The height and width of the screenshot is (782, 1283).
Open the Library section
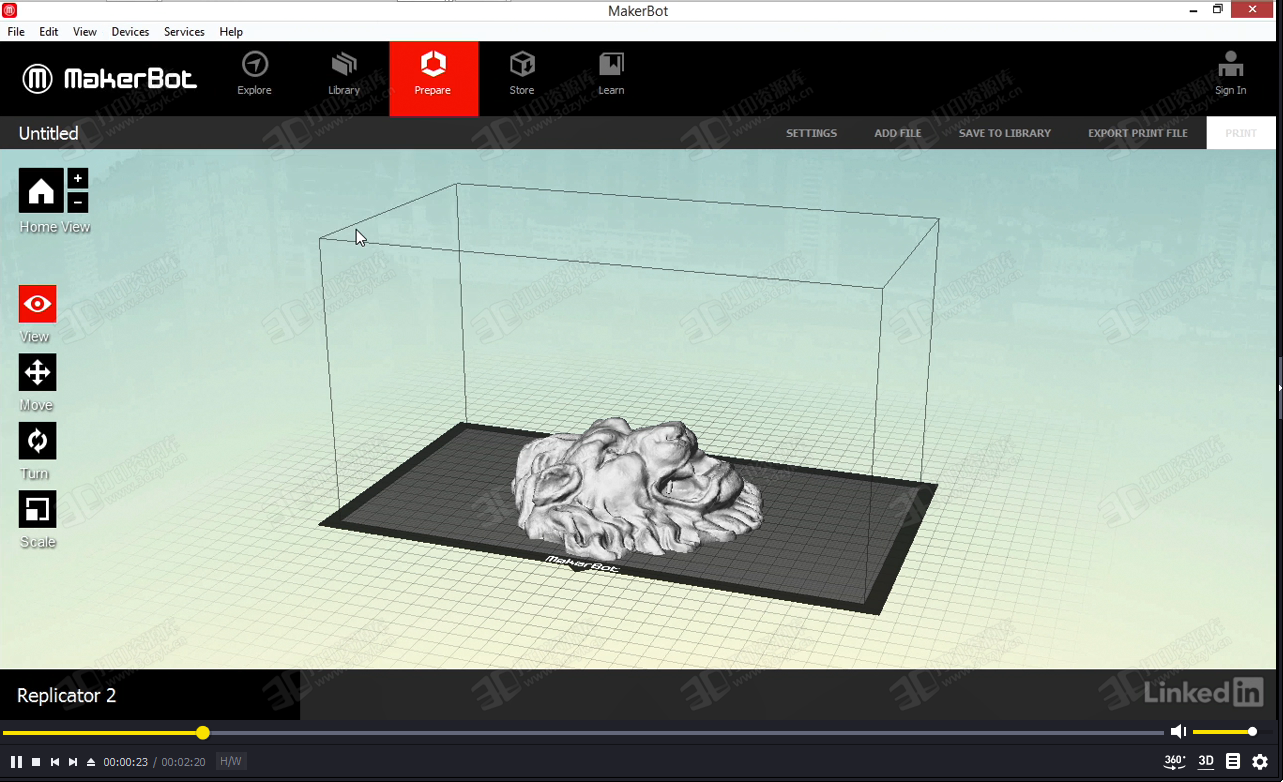(344, 76)
